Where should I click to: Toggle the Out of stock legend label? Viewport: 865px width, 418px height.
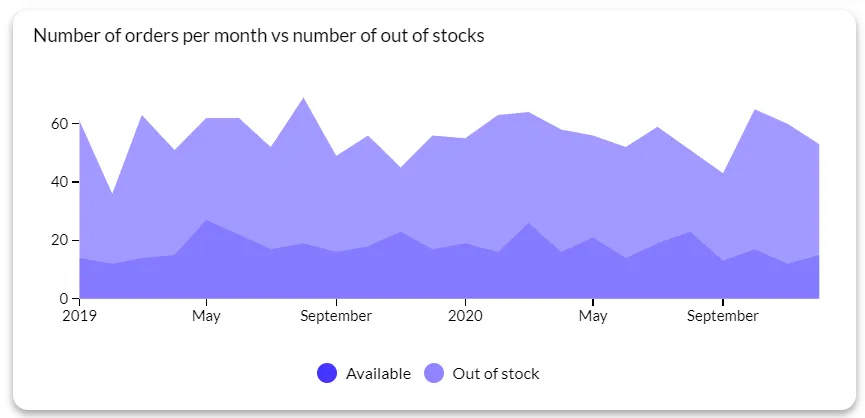(496, 373)
